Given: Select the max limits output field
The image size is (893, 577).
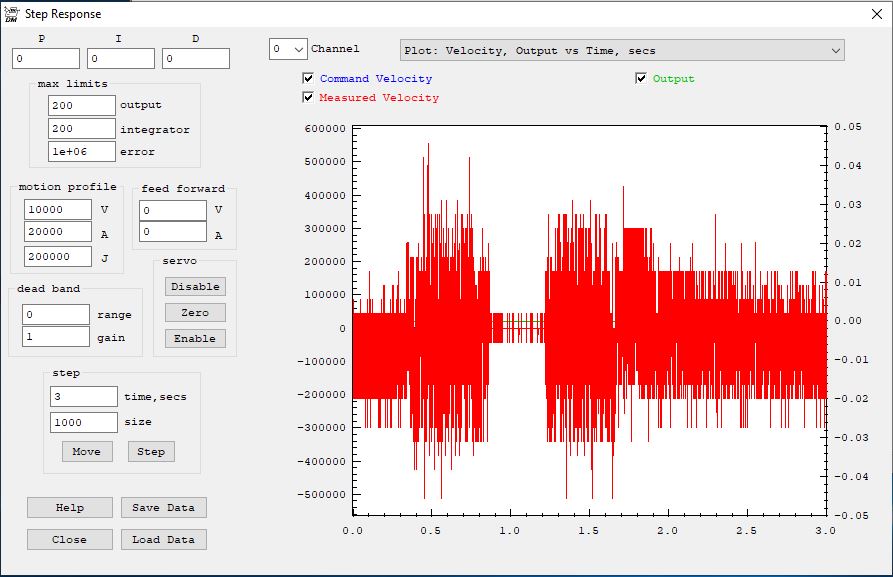Looking at the screenshot, I should (x=82, y=105).
